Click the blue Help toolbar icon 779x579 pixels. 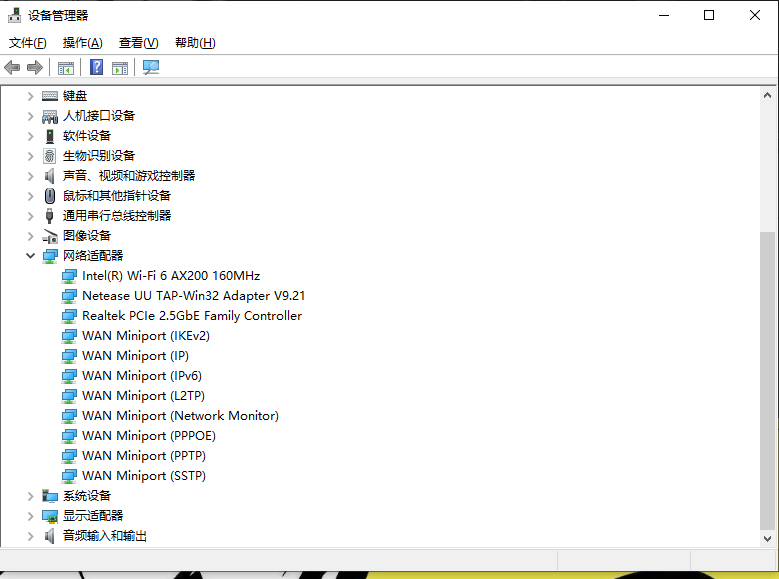click(x=96, y=67)
